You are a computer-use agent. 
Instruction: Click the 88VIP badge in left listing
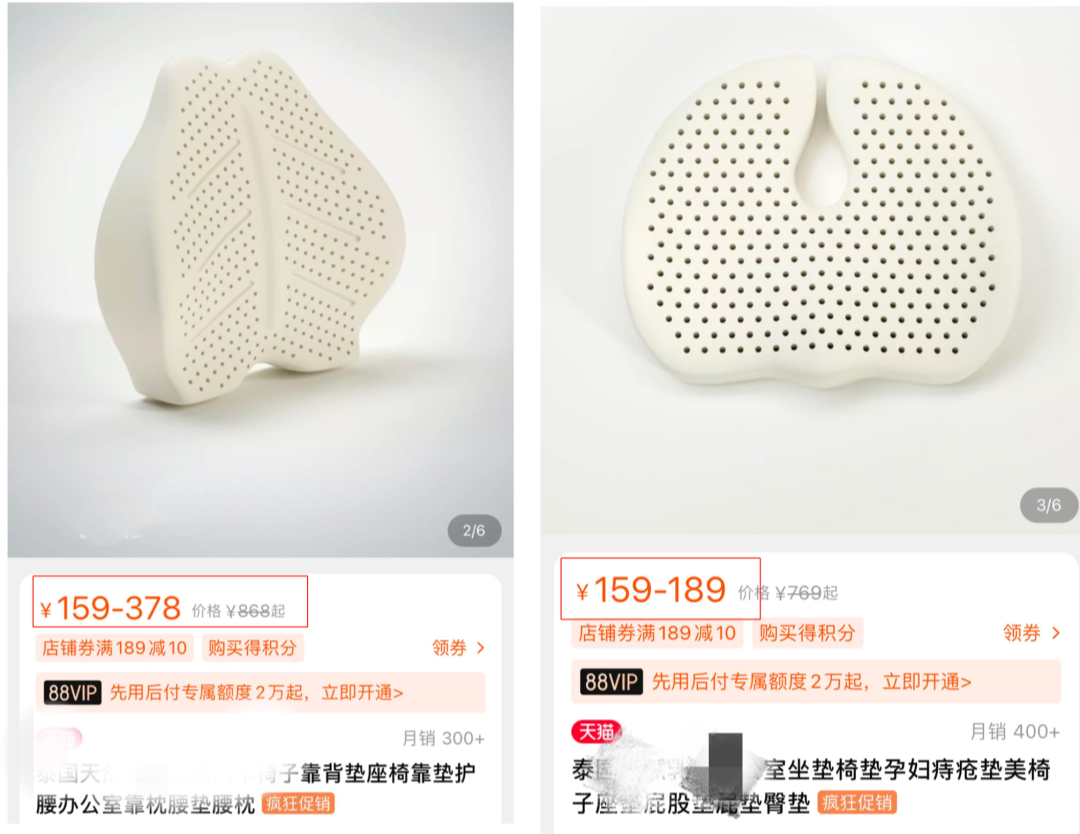72,692
